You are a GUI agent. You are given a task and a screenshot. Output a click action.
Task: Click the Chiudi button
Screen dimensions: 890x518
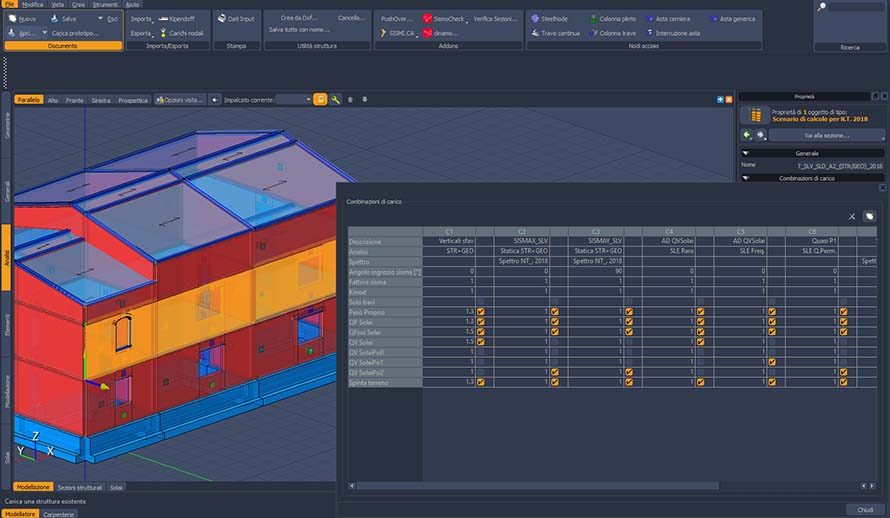point(864,509)
